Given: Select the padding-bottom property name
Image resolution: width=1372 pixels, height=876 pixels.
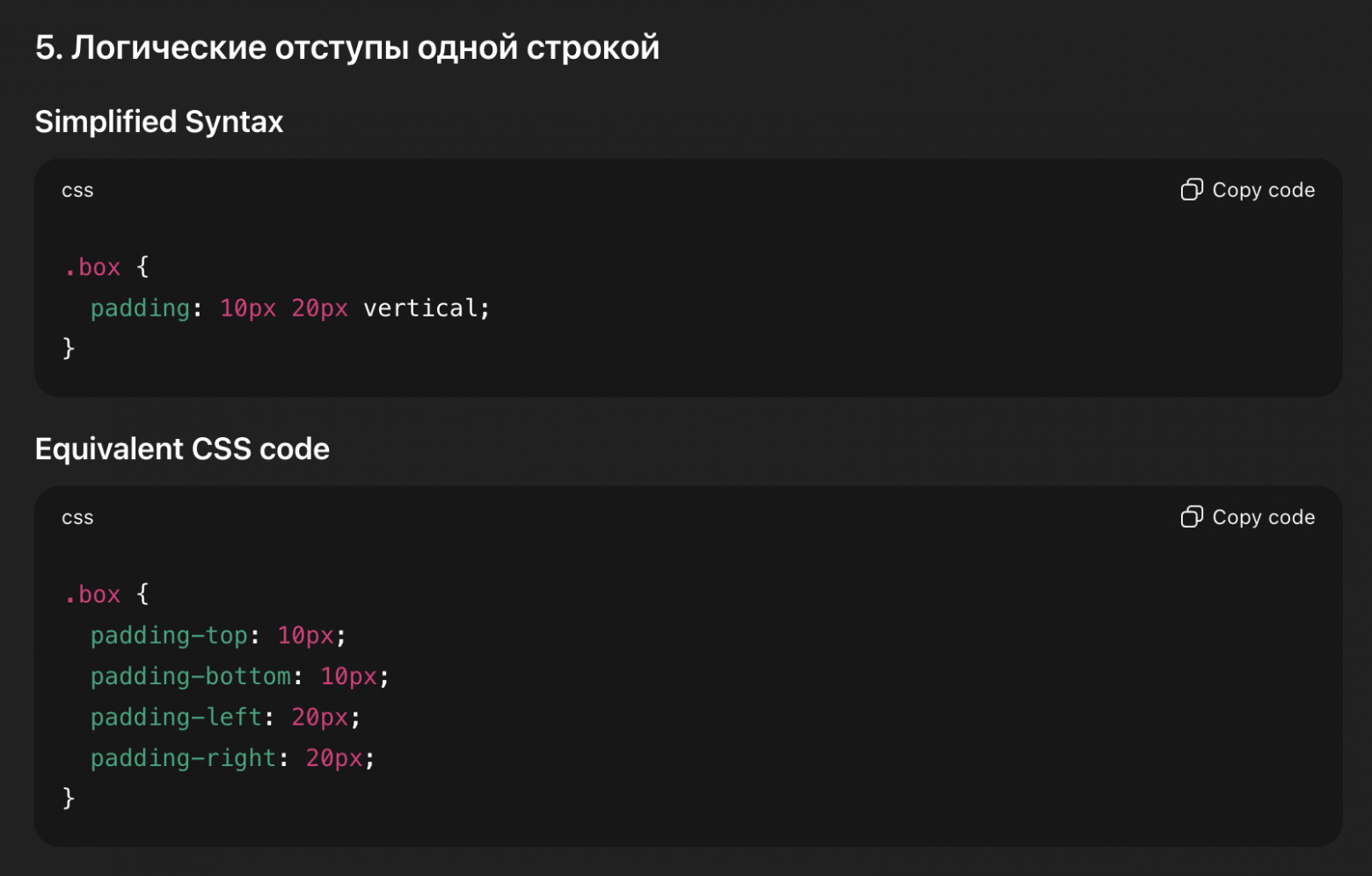Looking at the screenshot, I should [191, 675].
